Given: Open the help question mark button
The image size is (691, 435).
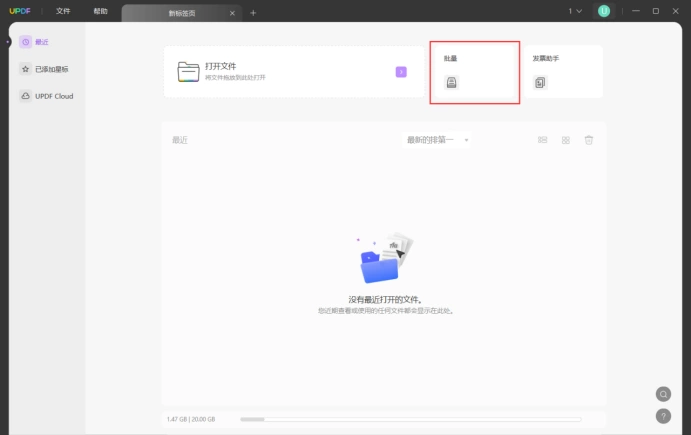Looking at the screenshot, I should coord(663,416).
